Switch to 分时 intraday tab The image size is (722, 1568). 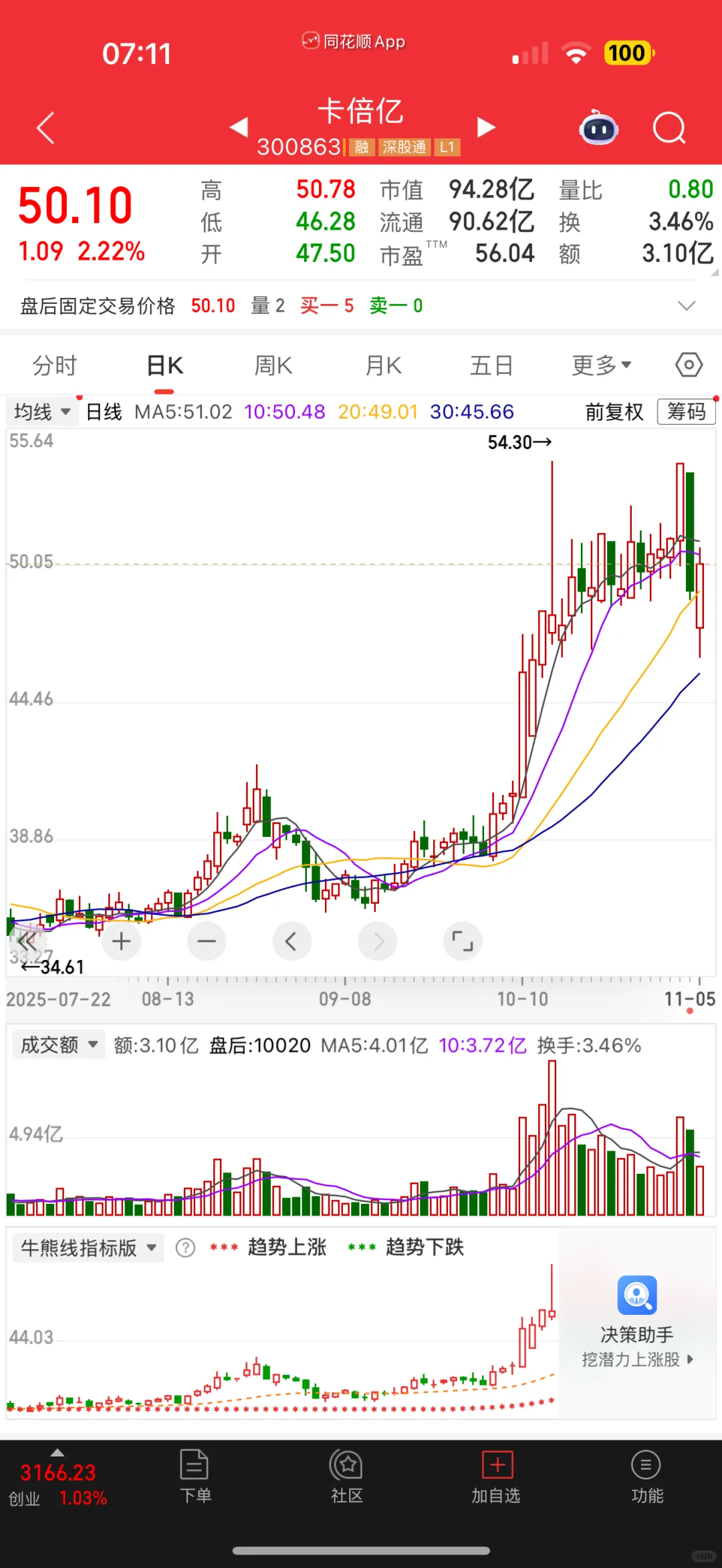pyautogui.click(x=55, y=365)
